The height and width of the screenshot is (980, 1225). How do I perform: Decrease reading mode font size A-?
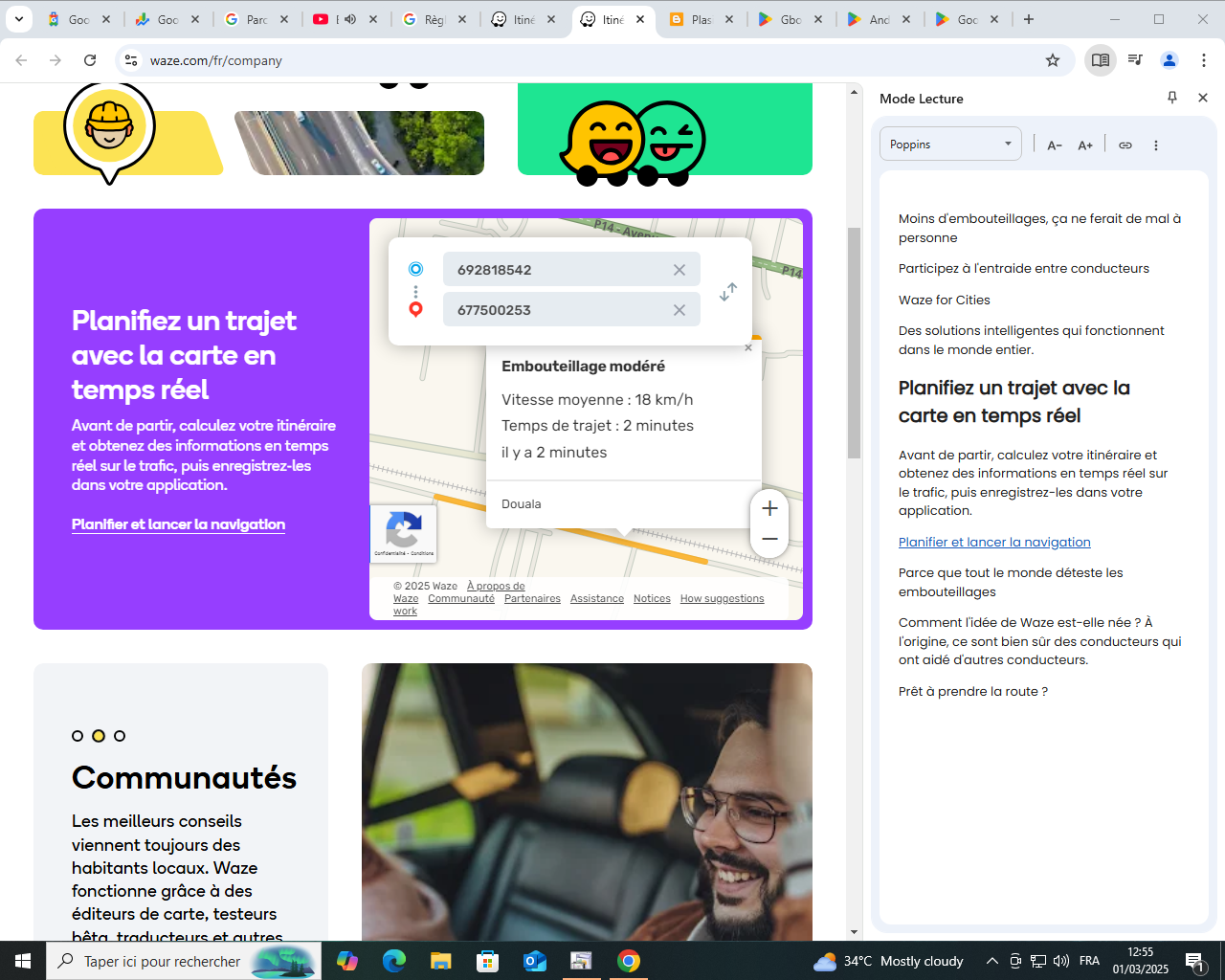point(1055,145)
